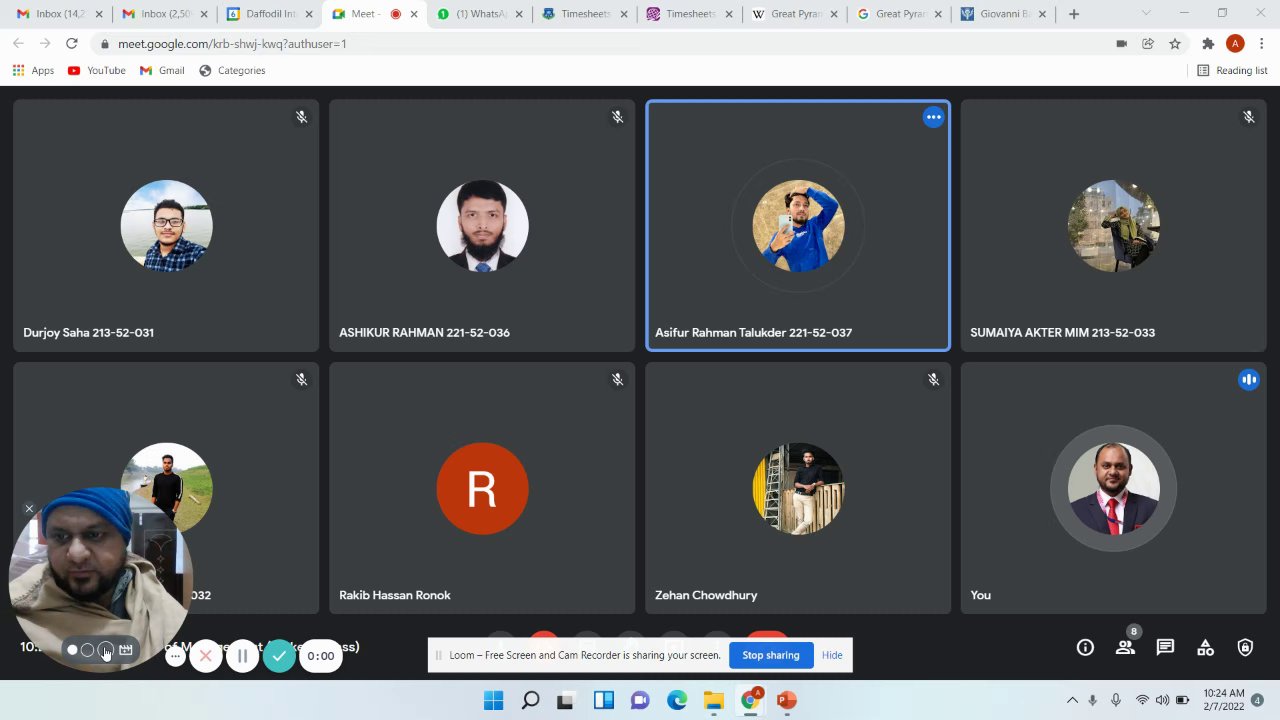Image resolution: width=1280 pixels, height=720 pixels.
Task: Open Microsoft Edge from taskbar
Action: [x=677, y=700]
